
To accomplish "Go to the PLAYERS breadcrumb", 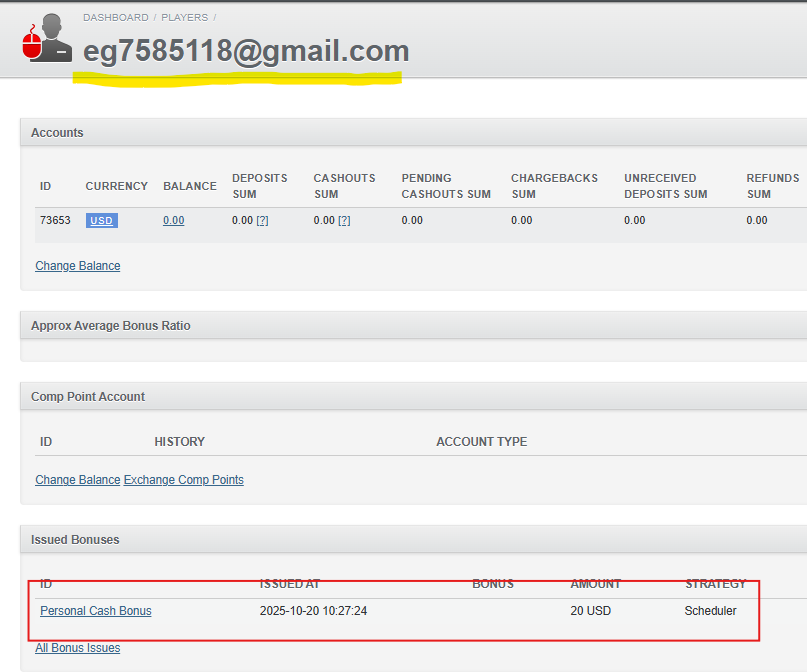I will click(x=184, y=18).
